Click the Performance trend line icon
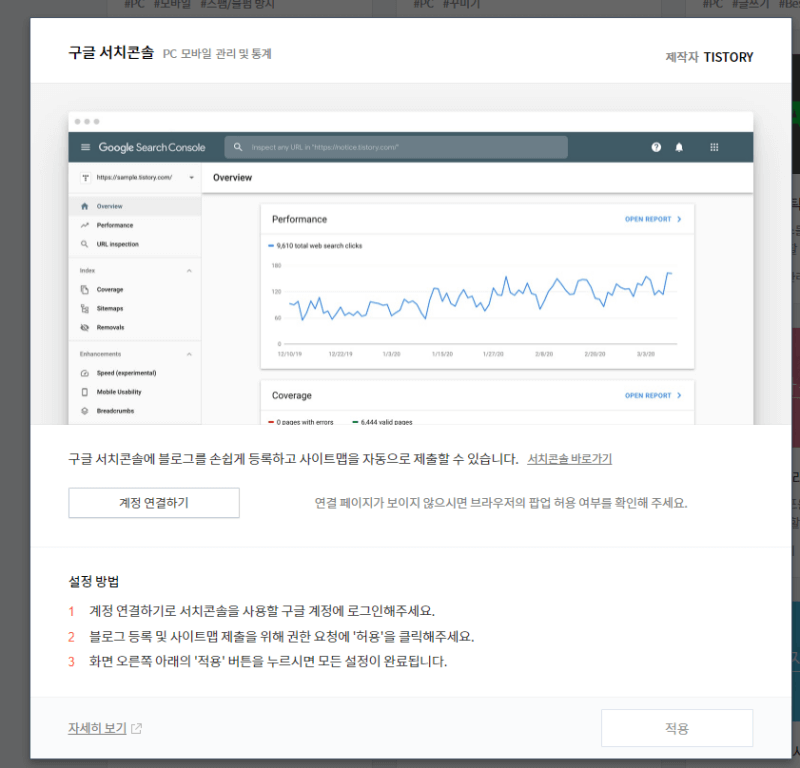Viewport: 800px width, 768px height. click(x=85, y=225)
